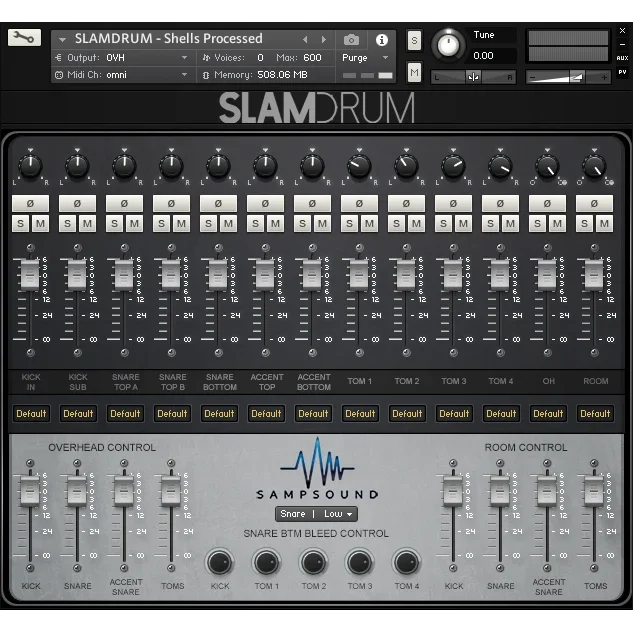Click the AUX button in header
This screenshot has width=633, height=633.
(622, 58)
